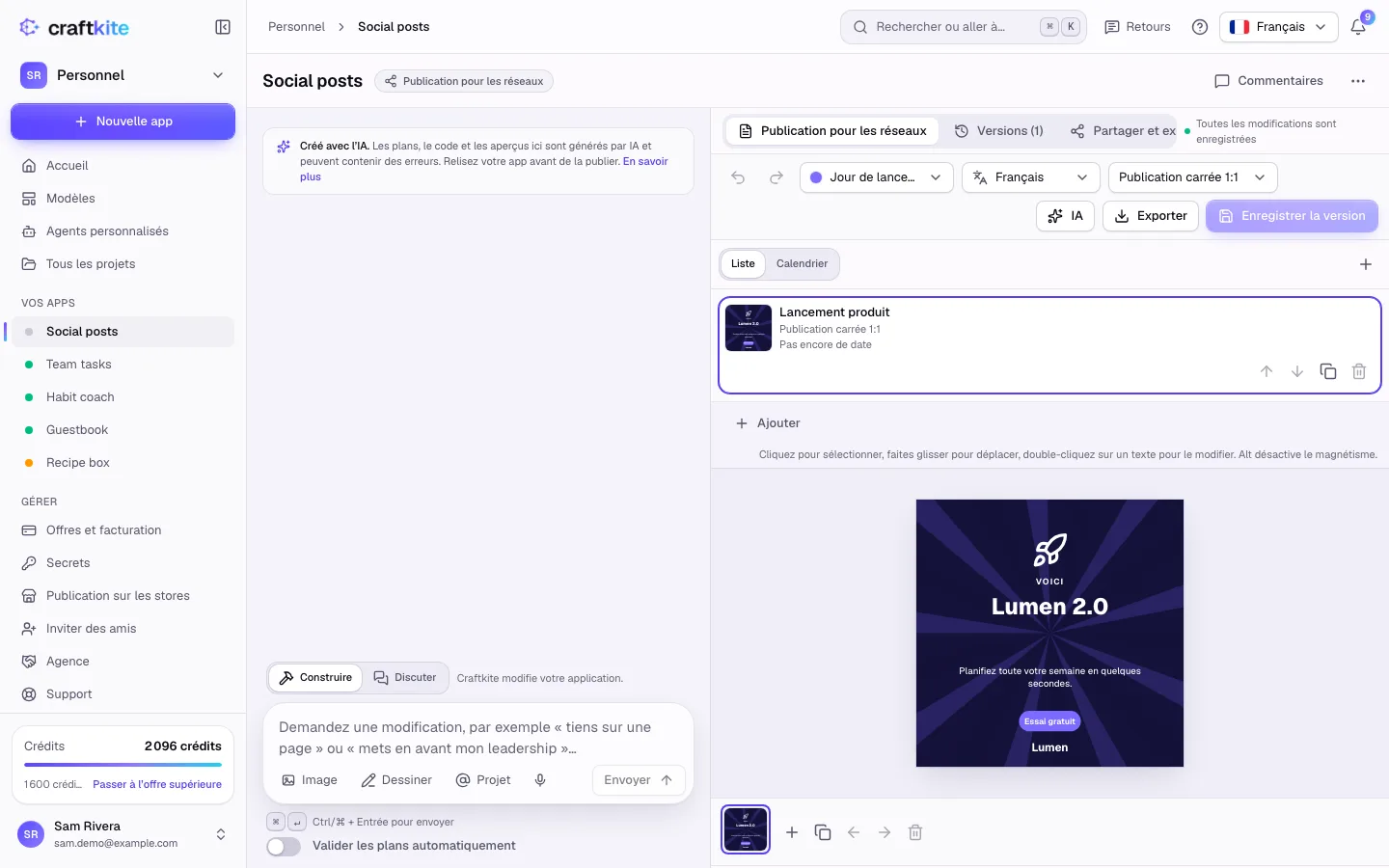The width and height of the screenshot is (1389, 868).
Task: Toggle Valider les plans automatiquement switch
Action: pos(284,846)
